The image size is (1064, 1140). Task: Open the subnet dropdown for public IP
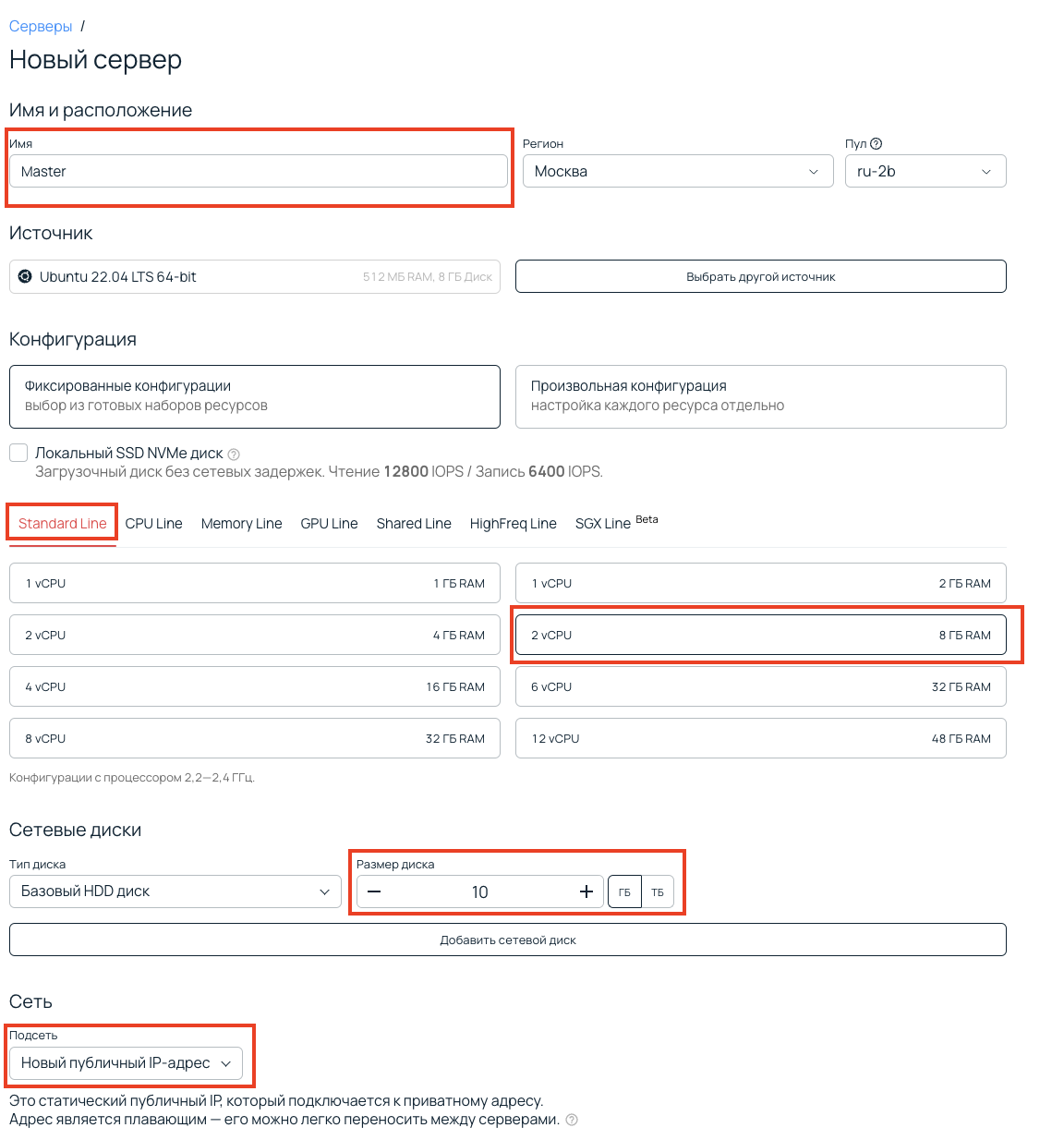coord(126,1063)
